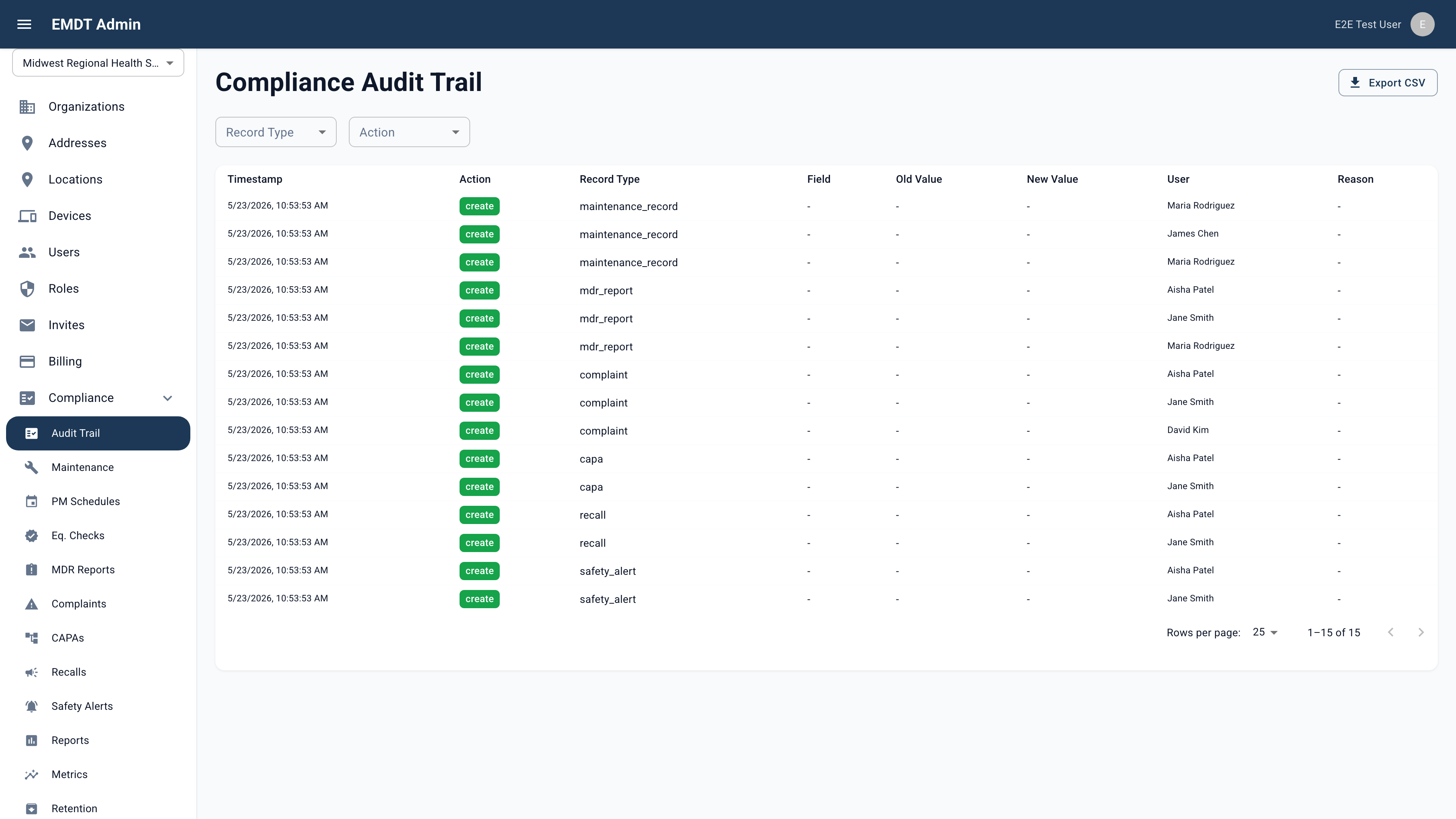1456x819 pixels.
Task: Click the Eq. Checks verified badge icon
Action: [31, 536]
